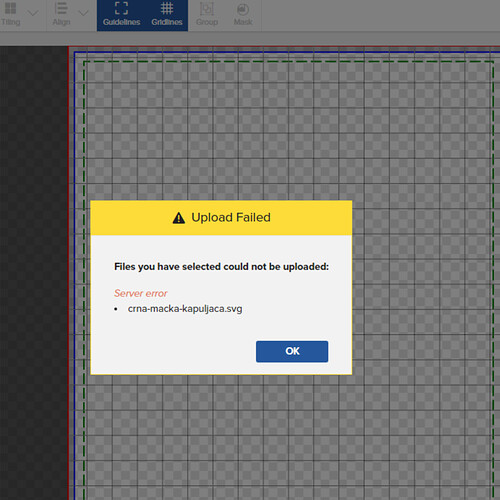
Task: Expand the Tiling dropdown chevron
Action: (x=33, y=13)
